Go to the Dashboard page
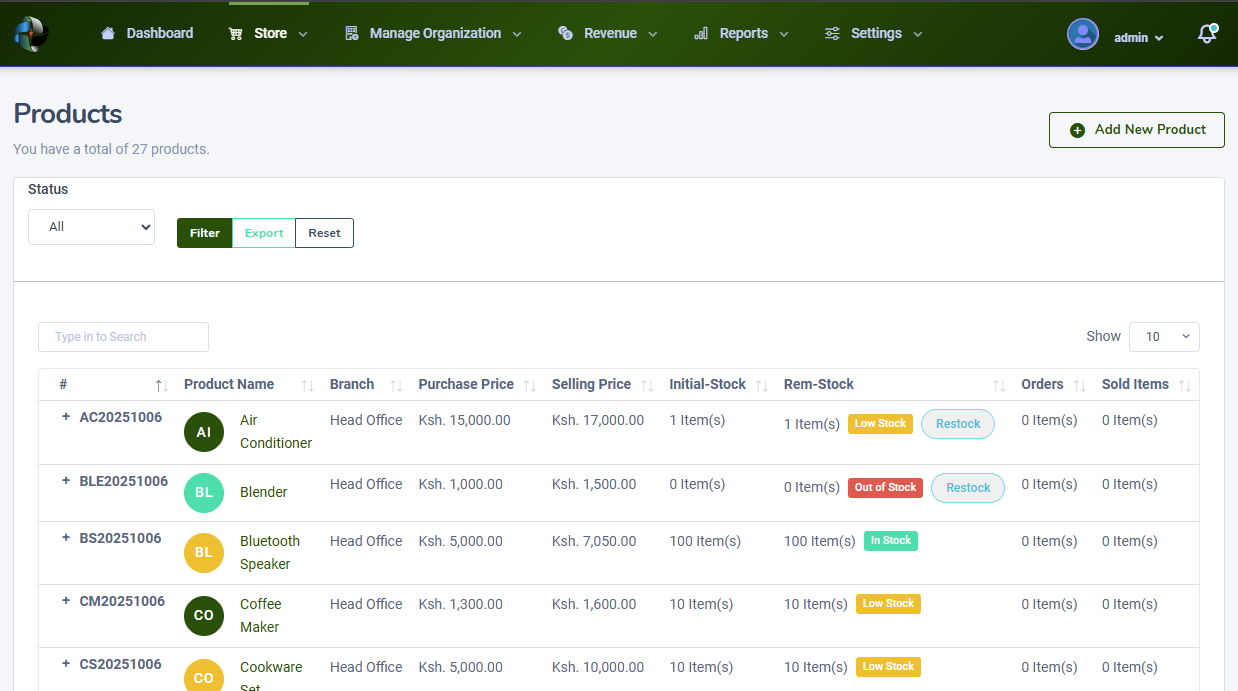 tap(147, 34)
